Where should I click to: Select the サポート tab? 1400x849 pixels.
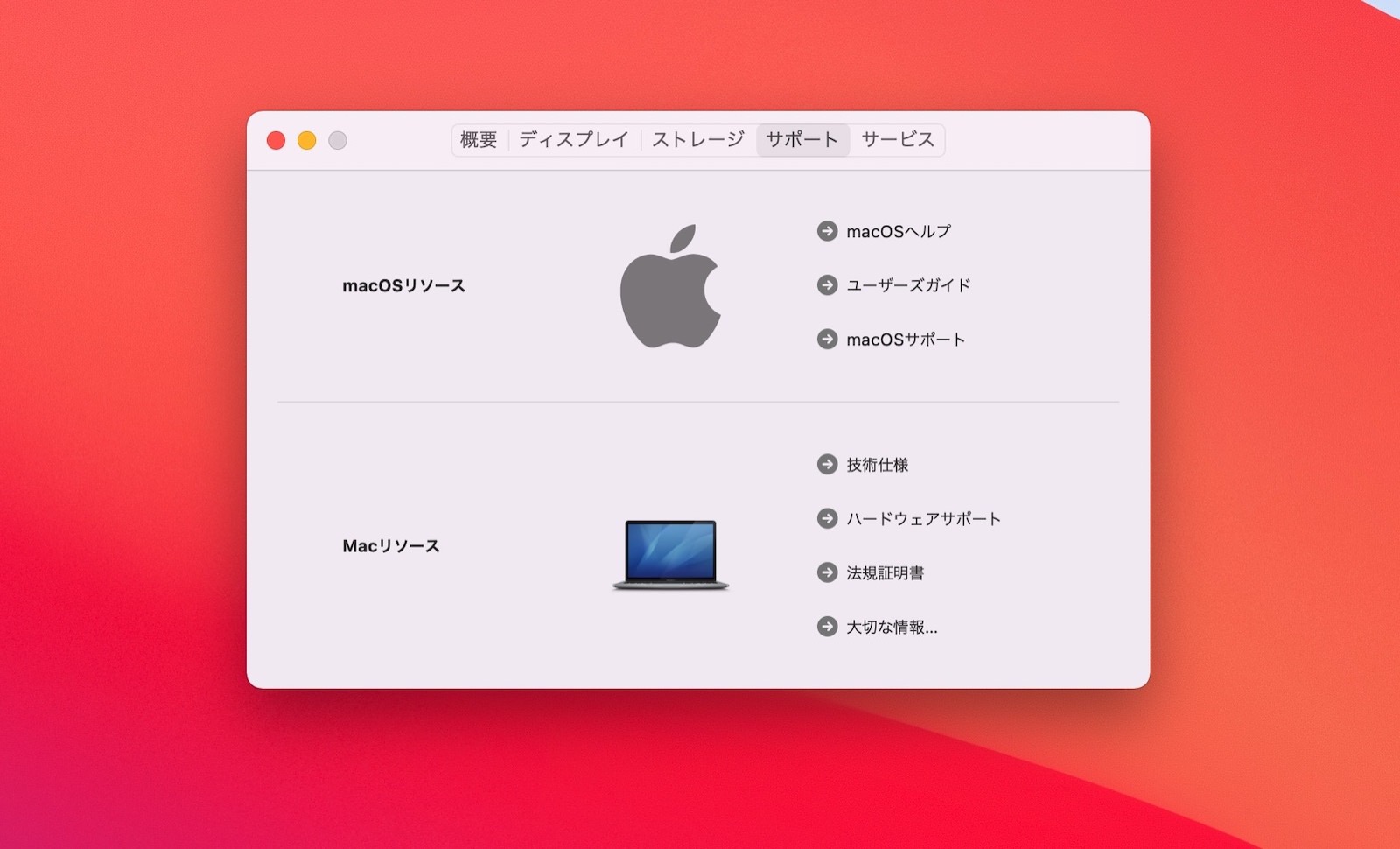tap(801, 140)
